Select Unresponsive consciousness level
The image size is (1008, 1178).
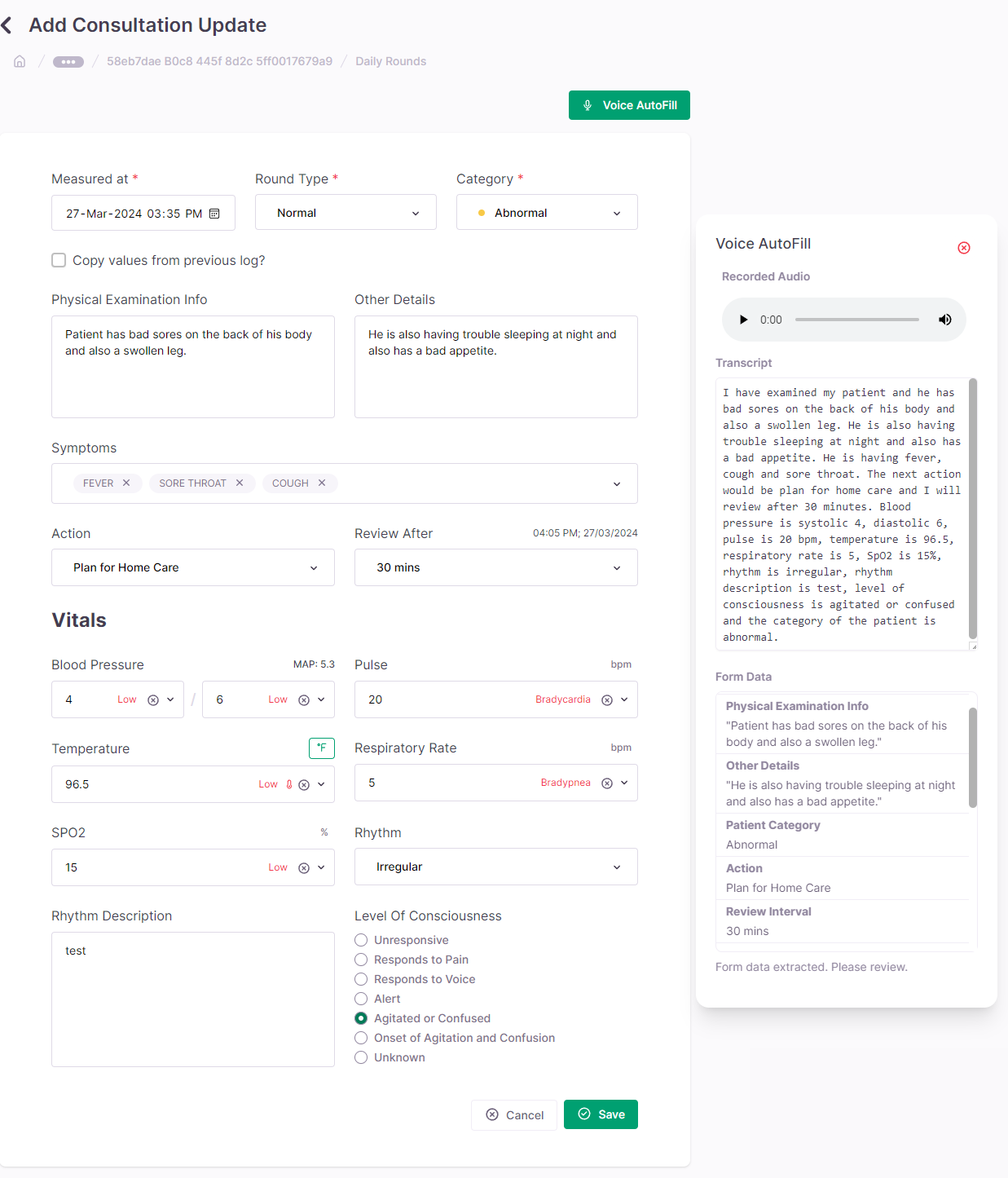pyautogui.click(x=361, y=940)
